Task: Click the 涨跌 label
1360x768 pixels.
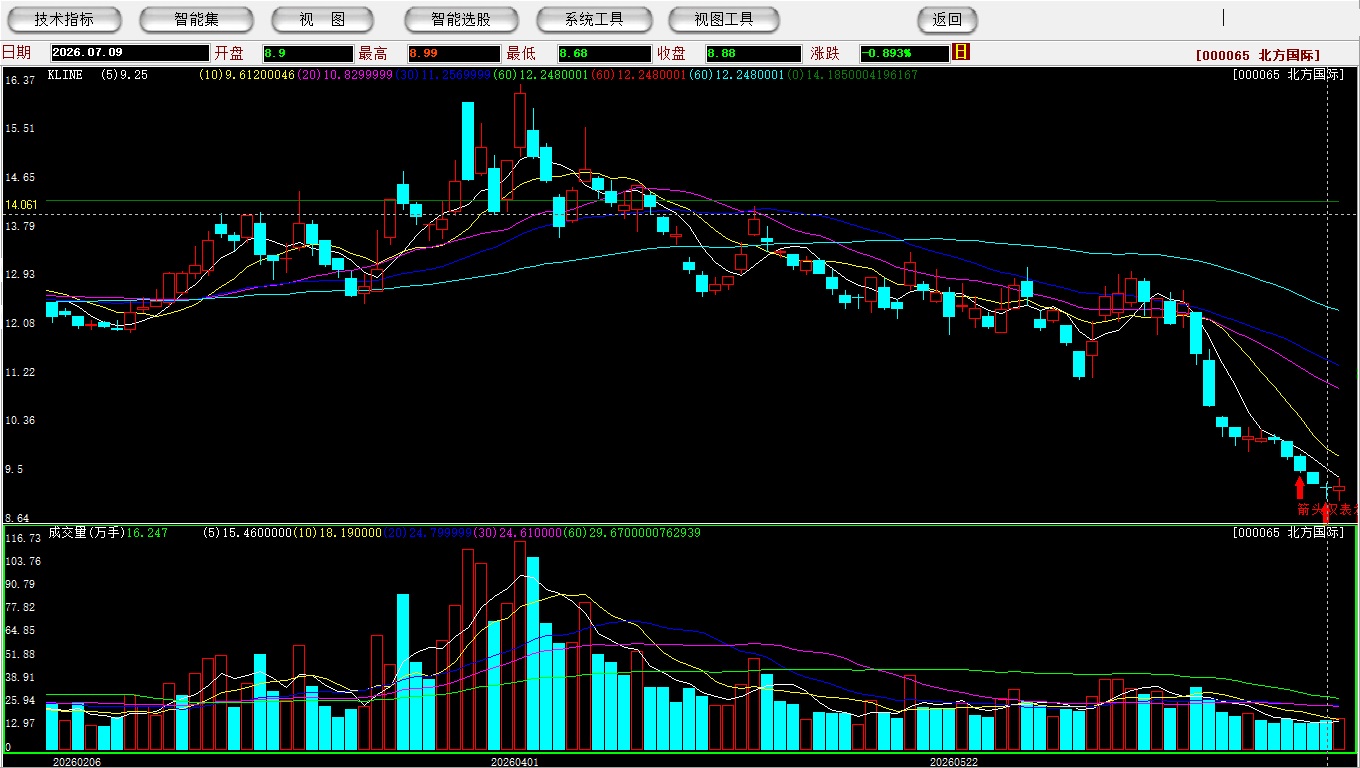Action: tap(825, 53)
